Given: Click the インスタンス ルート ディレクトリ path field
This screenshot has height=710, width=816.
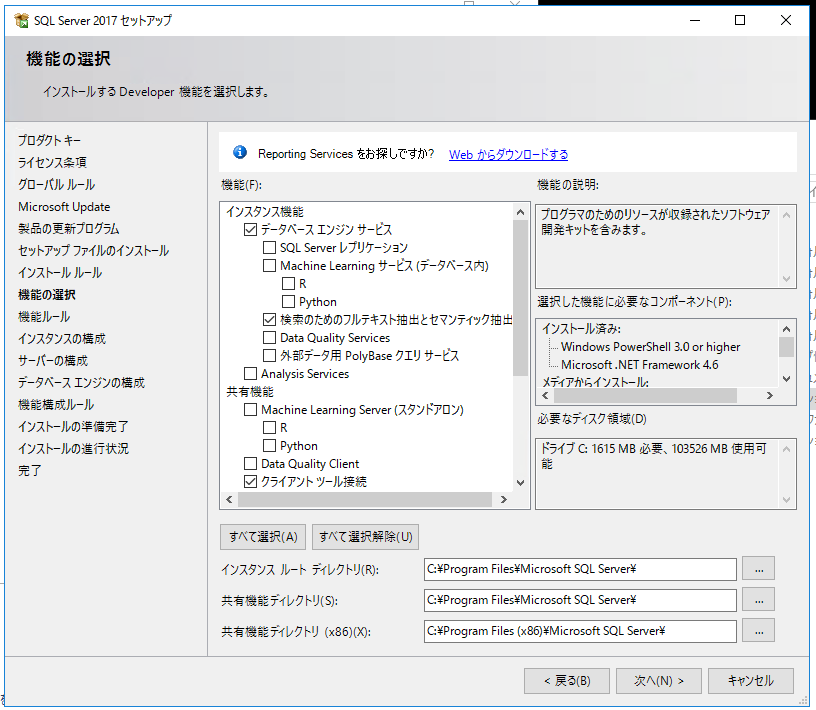Looking at the screenshot, I should click(x=580, y=569).
